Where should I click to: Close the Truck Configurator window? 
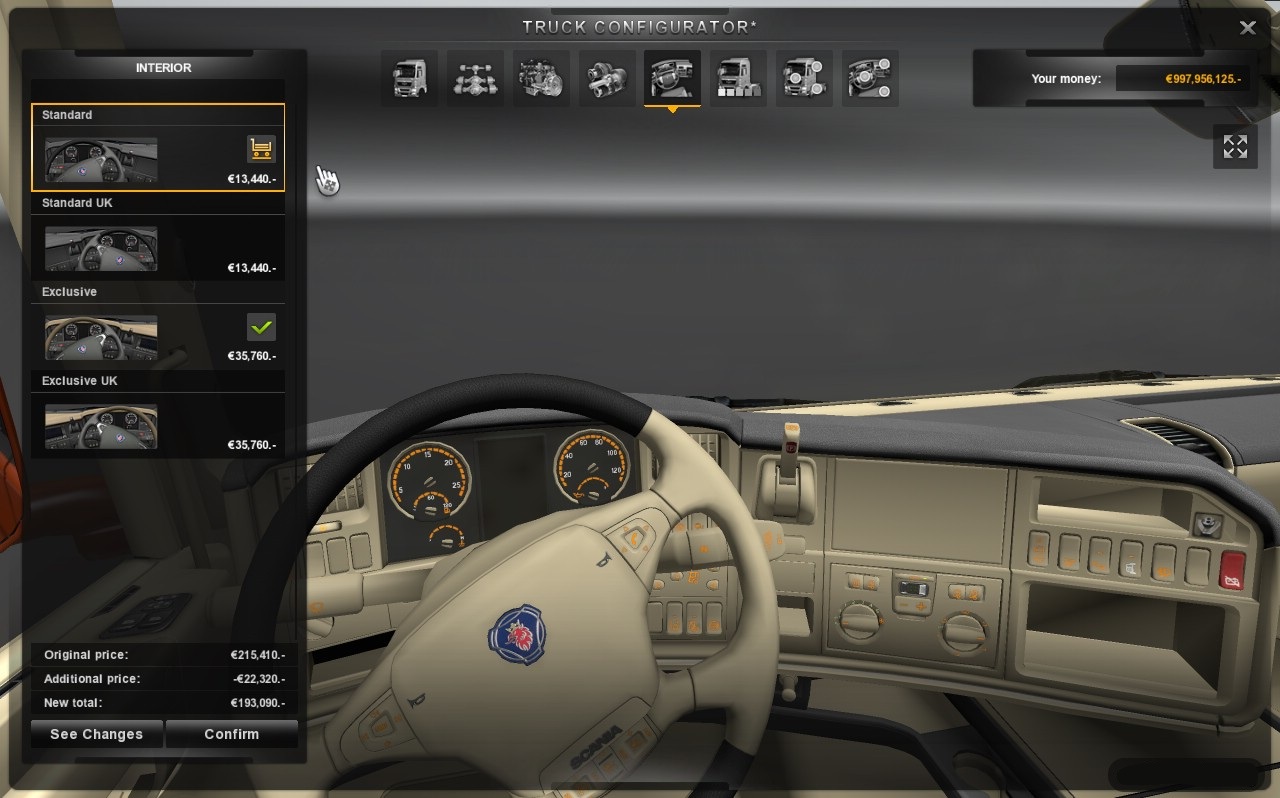pos(1248,28)
